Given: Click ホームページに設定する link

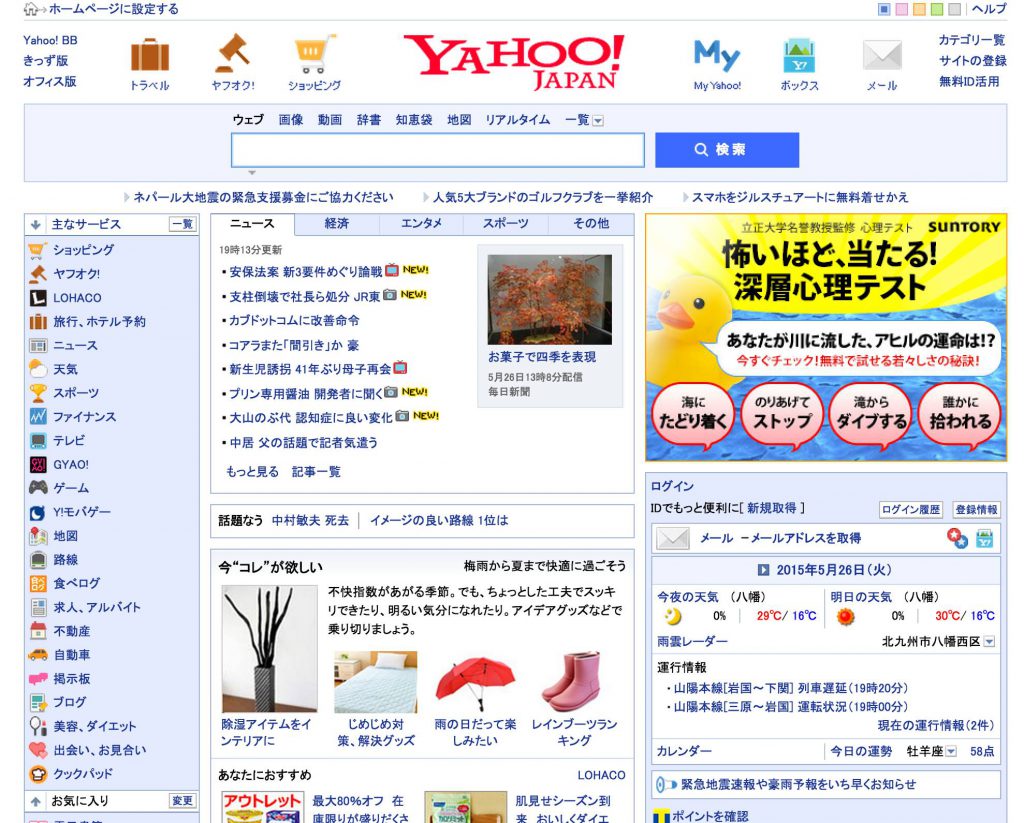Looking at the screenshot, I should [114, 9].
